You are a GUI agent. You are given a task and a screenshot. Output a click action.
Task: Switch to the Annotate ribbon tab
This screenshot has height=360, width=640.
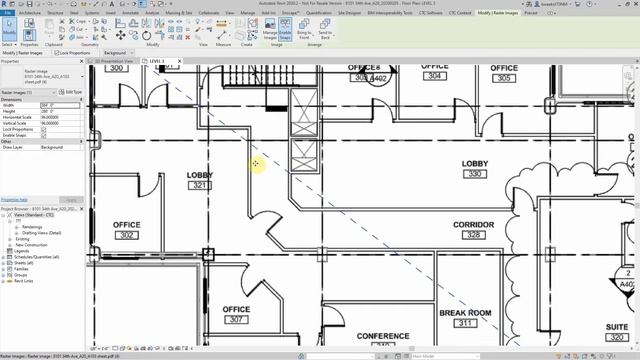131,13
